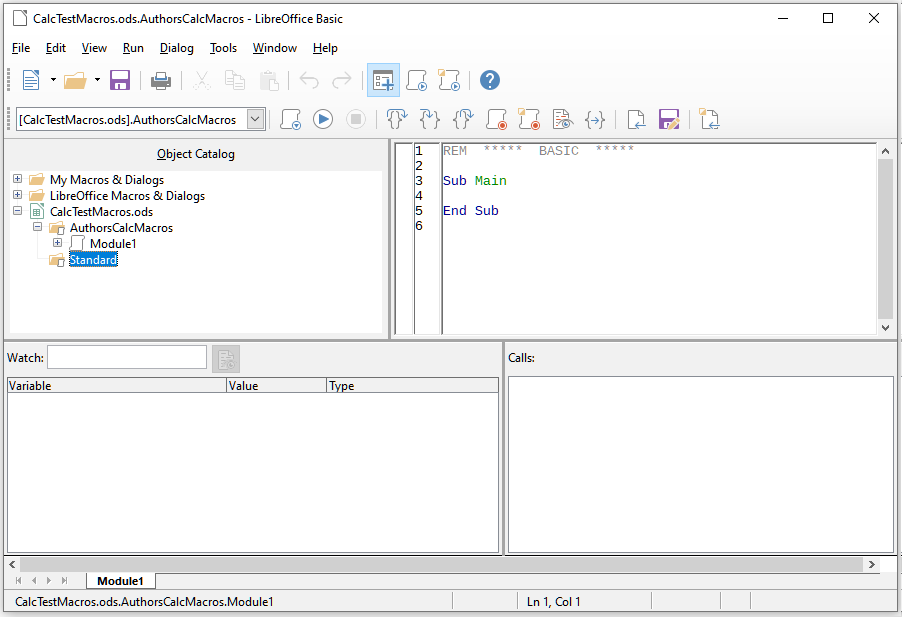
Task: Open the library selector dropdown
Action: click(x=254, y=118)
